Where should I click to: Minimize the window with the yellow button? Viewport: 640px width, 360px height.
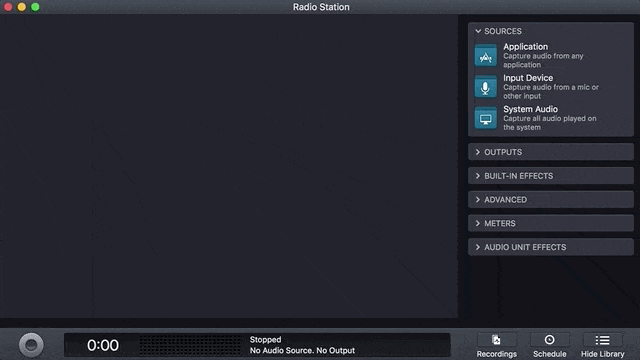22,7
